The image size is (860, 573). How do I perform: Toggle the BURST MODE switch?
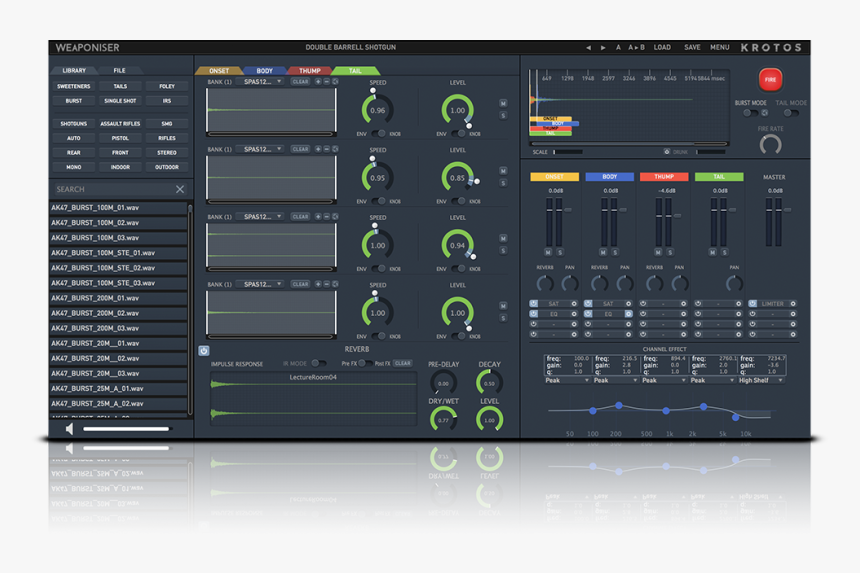click(750, 113)
